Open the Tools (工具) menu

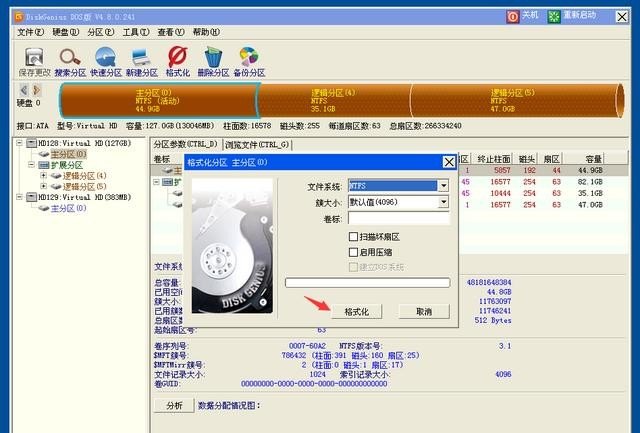click(136, 32)
